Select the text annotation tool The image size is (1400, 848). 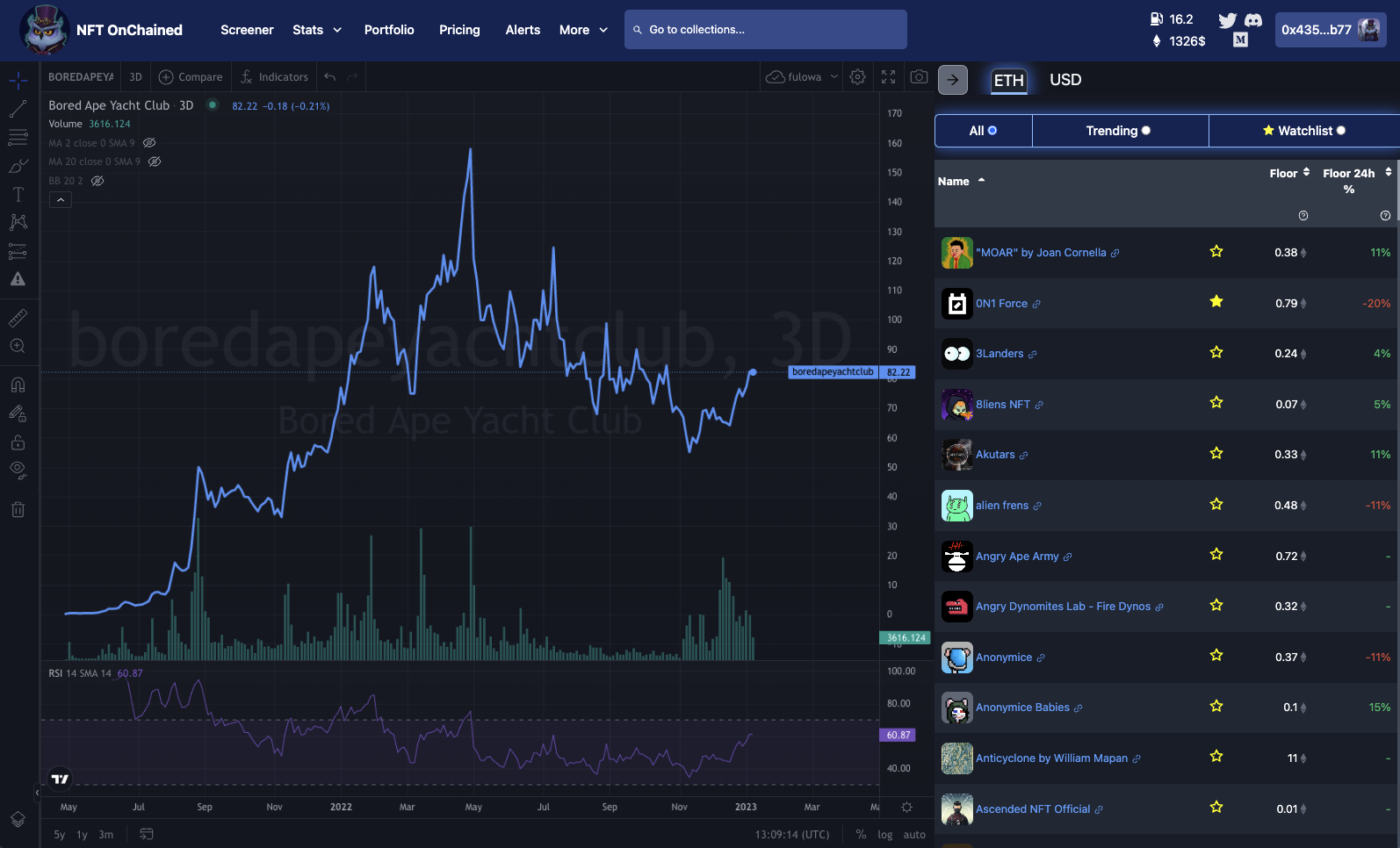point(18,194)
